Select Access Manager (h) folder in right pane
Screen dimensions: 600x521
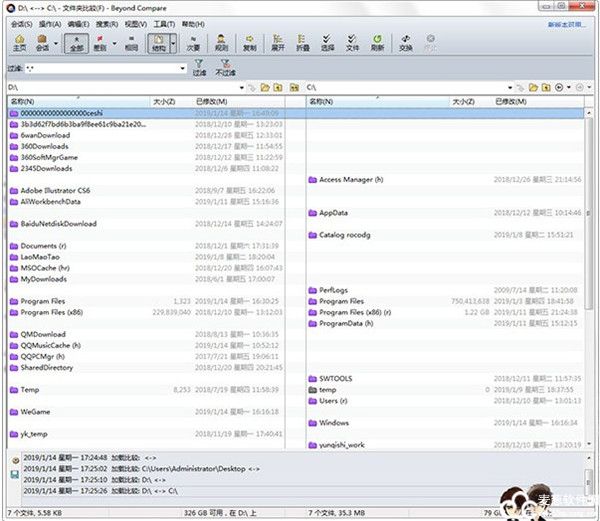coord(351,179)
